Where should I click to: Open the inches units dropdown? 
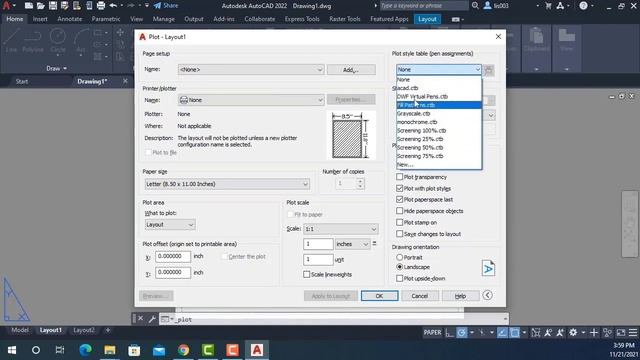pyautogui.click(x=352, y=244)
